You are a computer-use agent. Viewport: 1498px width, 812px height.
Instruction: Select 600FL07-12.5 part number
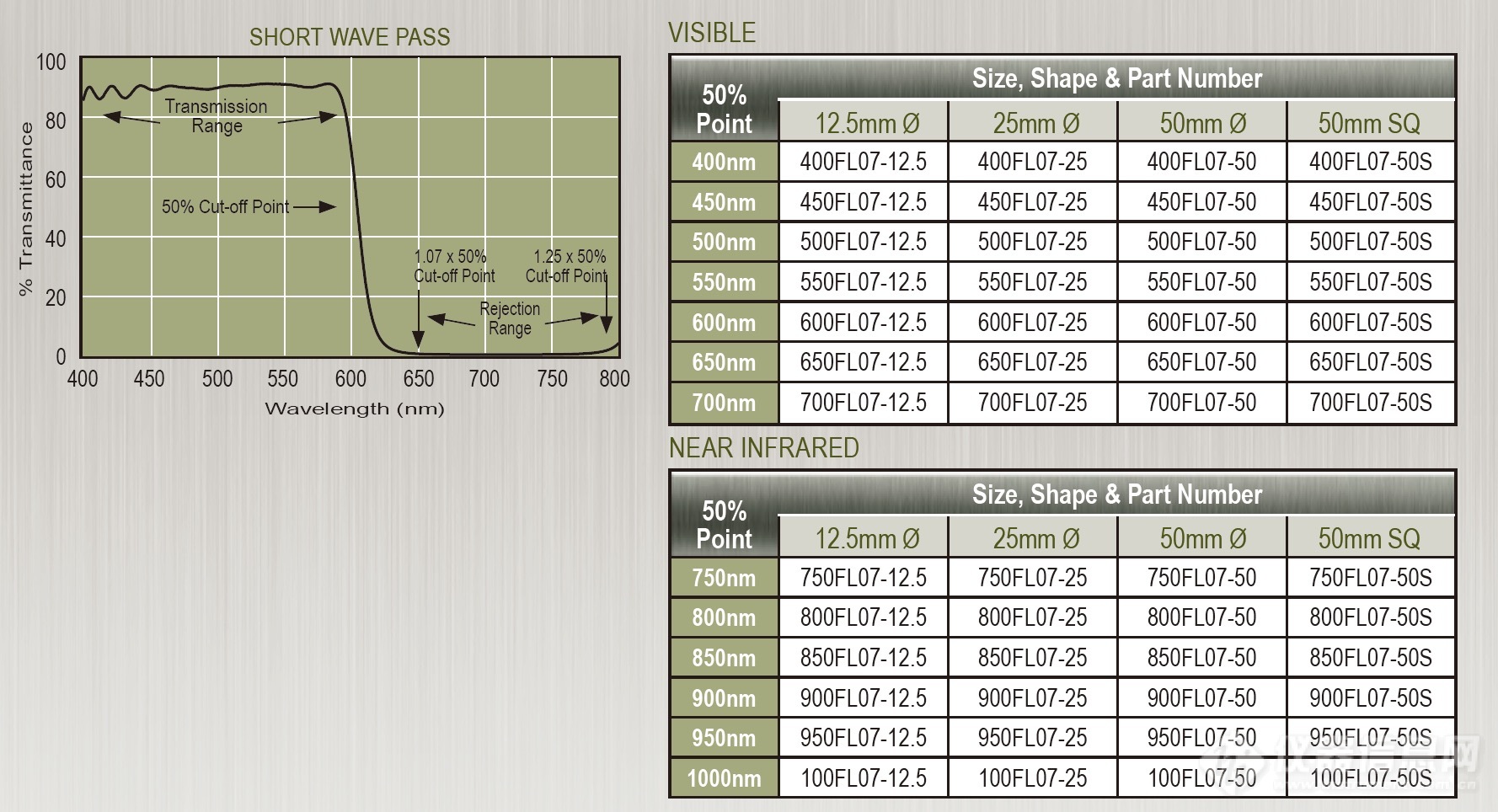(863, 323)
